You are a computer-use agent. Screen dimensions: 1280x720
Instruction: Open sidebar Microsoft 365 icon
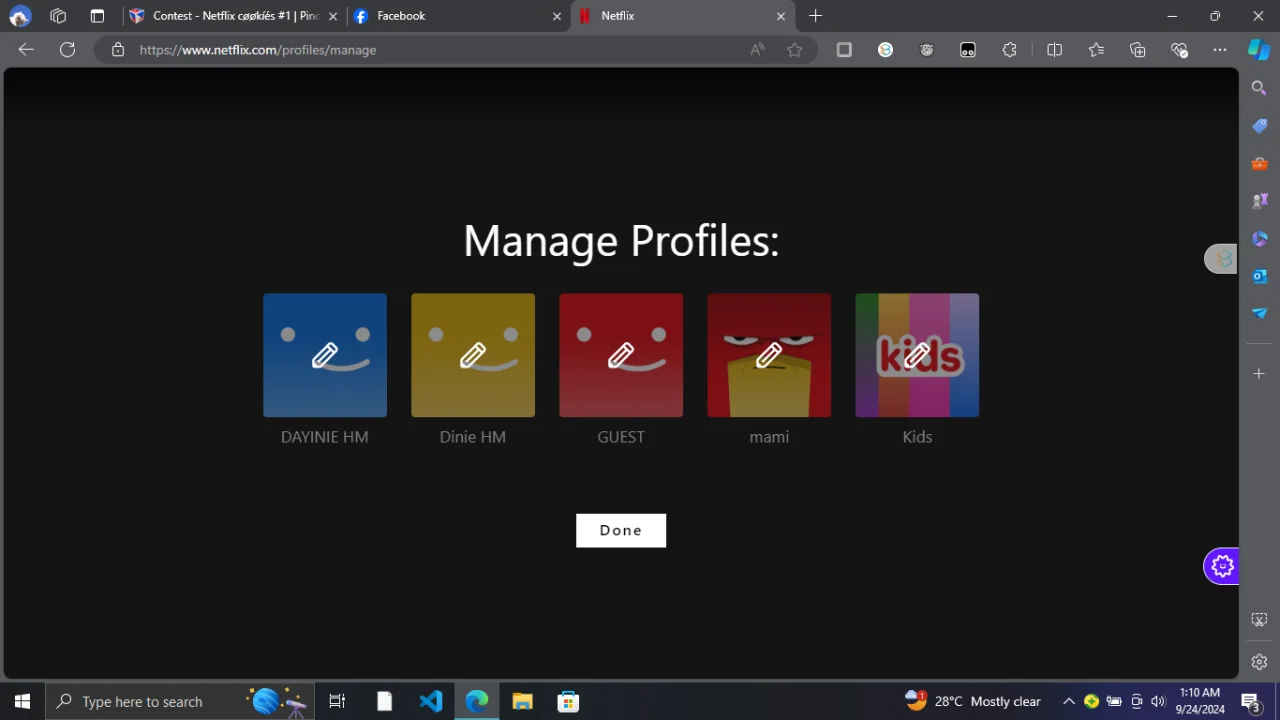click(x=1259, y=239)
